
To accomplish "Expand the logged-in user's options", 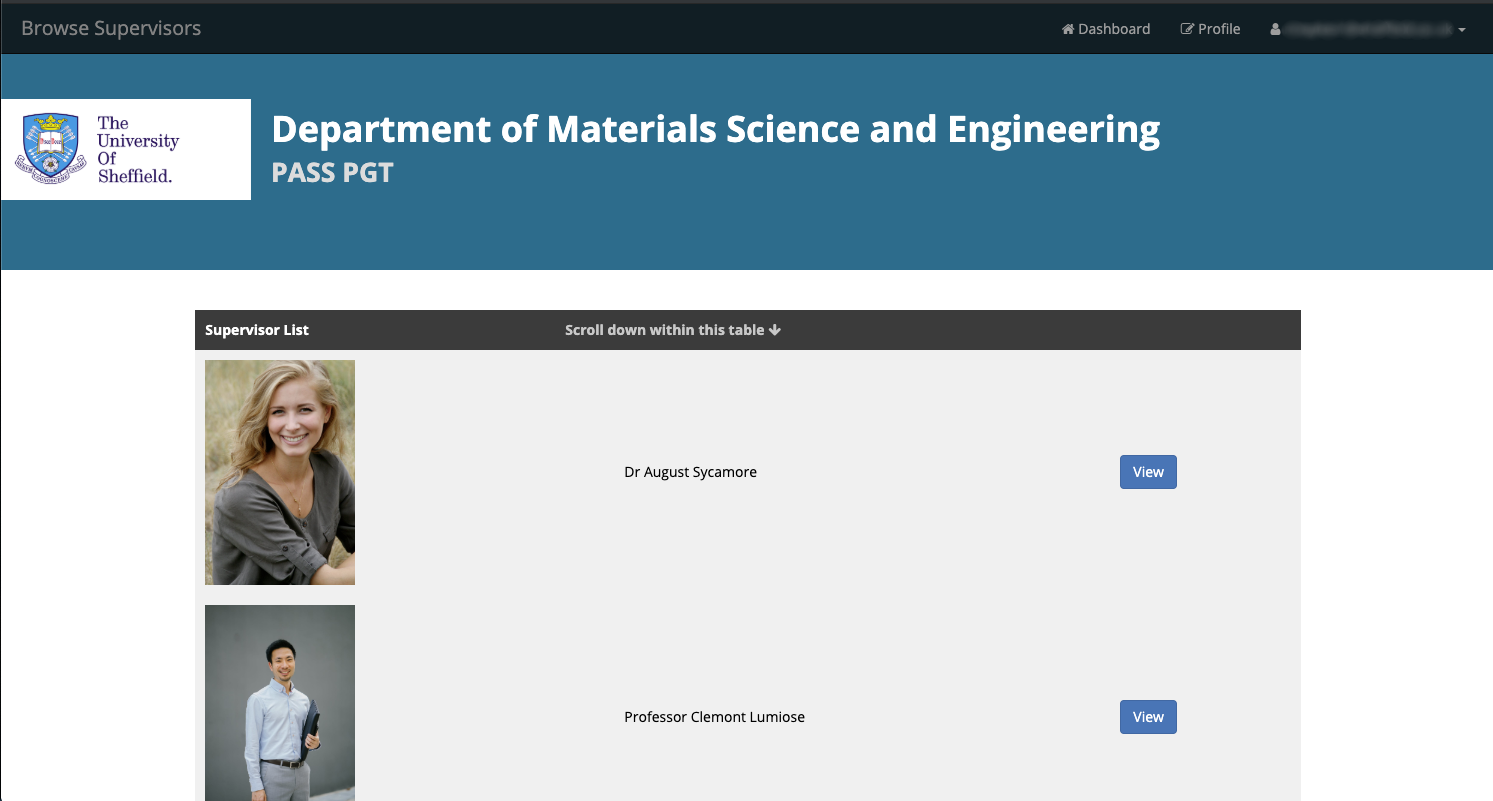I will 1370,29.
